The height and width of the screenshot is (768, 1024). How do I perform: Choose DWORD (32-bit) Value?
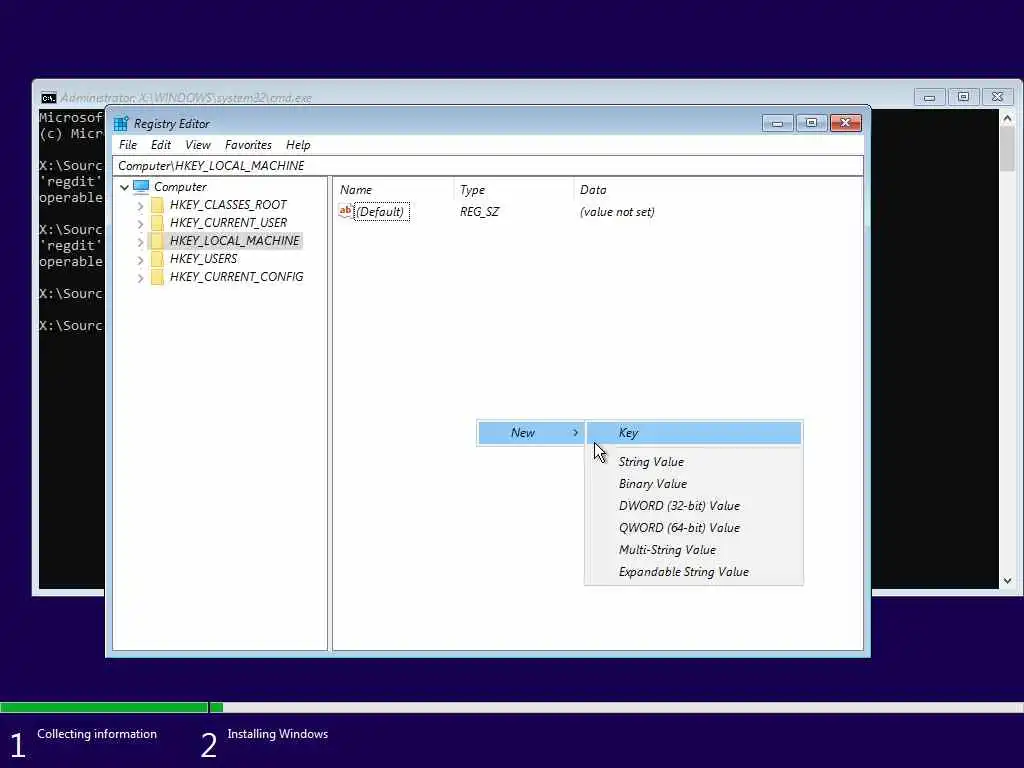694,506
